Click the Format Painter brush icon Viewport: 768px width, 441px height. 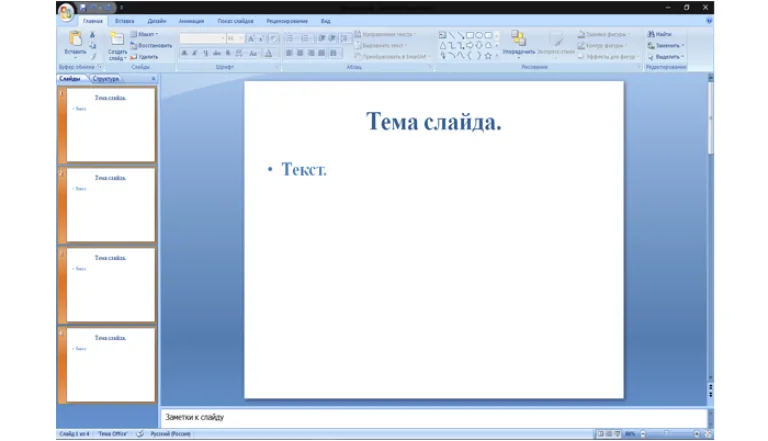[92, 56]
